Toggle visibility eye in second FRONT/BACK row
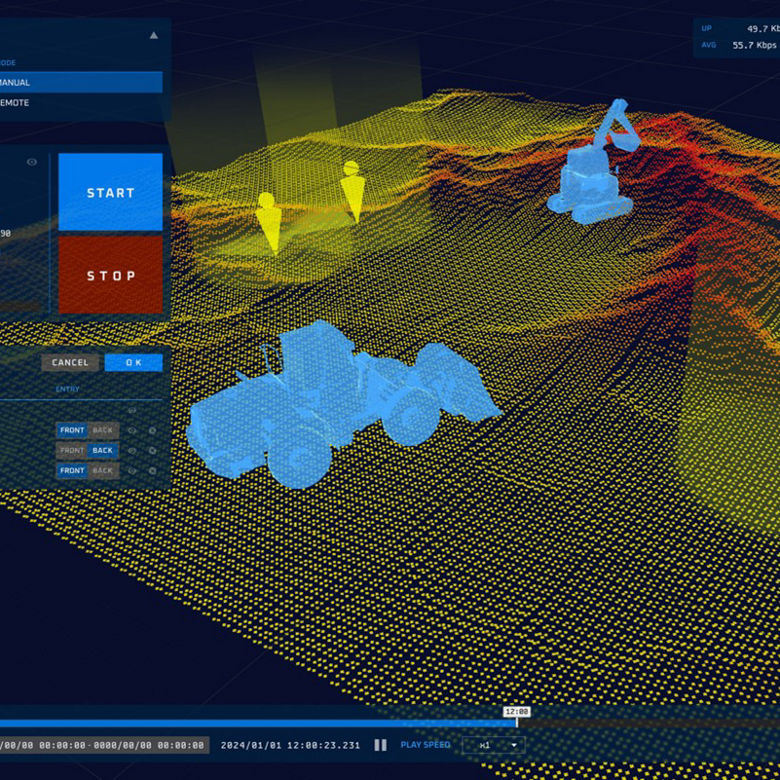This screenshot has height=780, width=780. point(132,451)
